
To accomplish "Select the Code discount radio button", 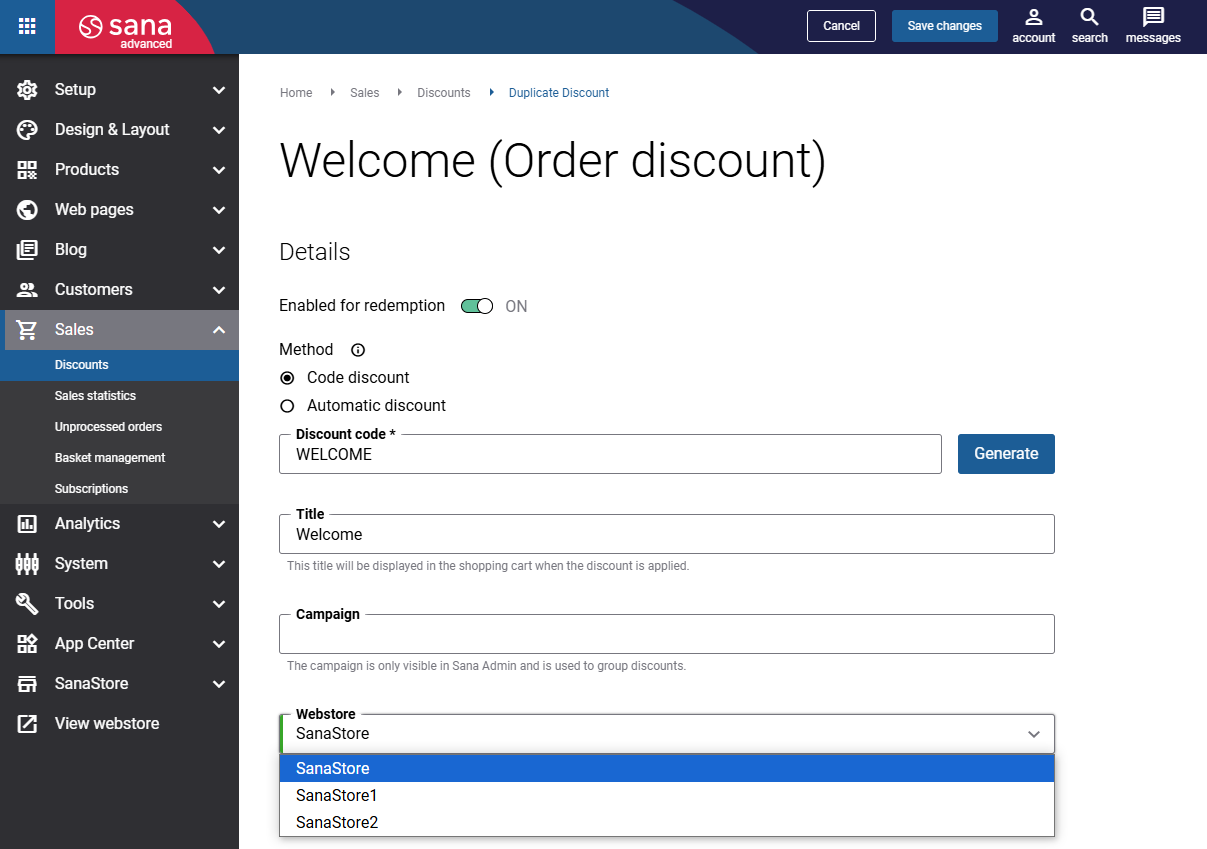I will point(287,378).
